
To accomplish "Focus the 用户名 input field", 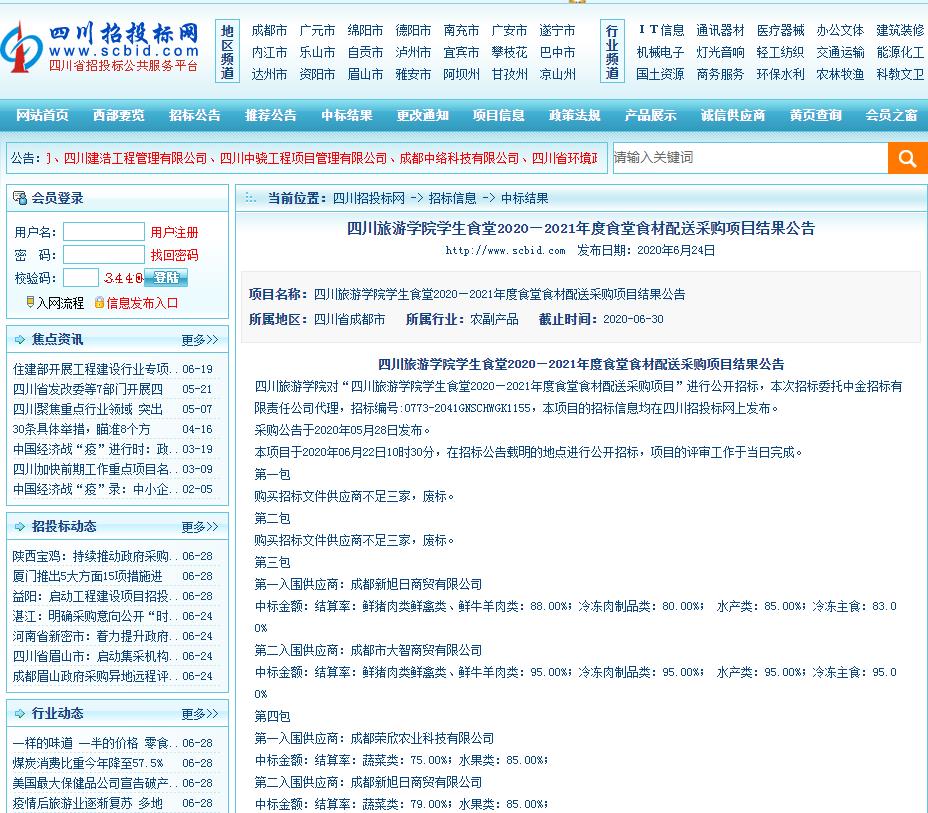I will [x=104, y=231].
